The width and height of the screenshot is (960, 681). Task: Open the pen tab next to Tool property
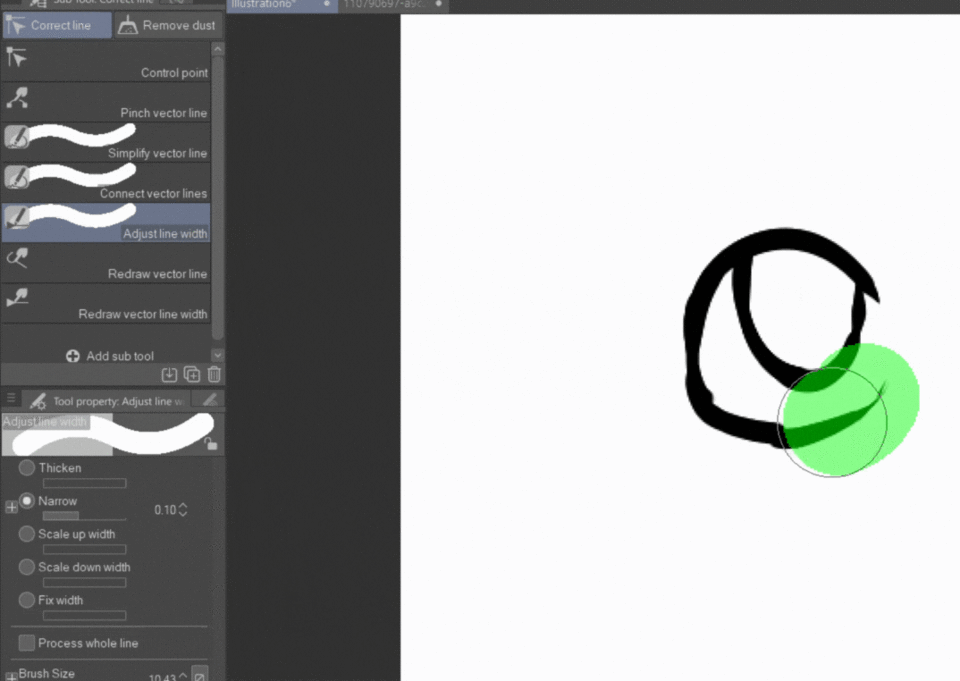click(209, 400)
